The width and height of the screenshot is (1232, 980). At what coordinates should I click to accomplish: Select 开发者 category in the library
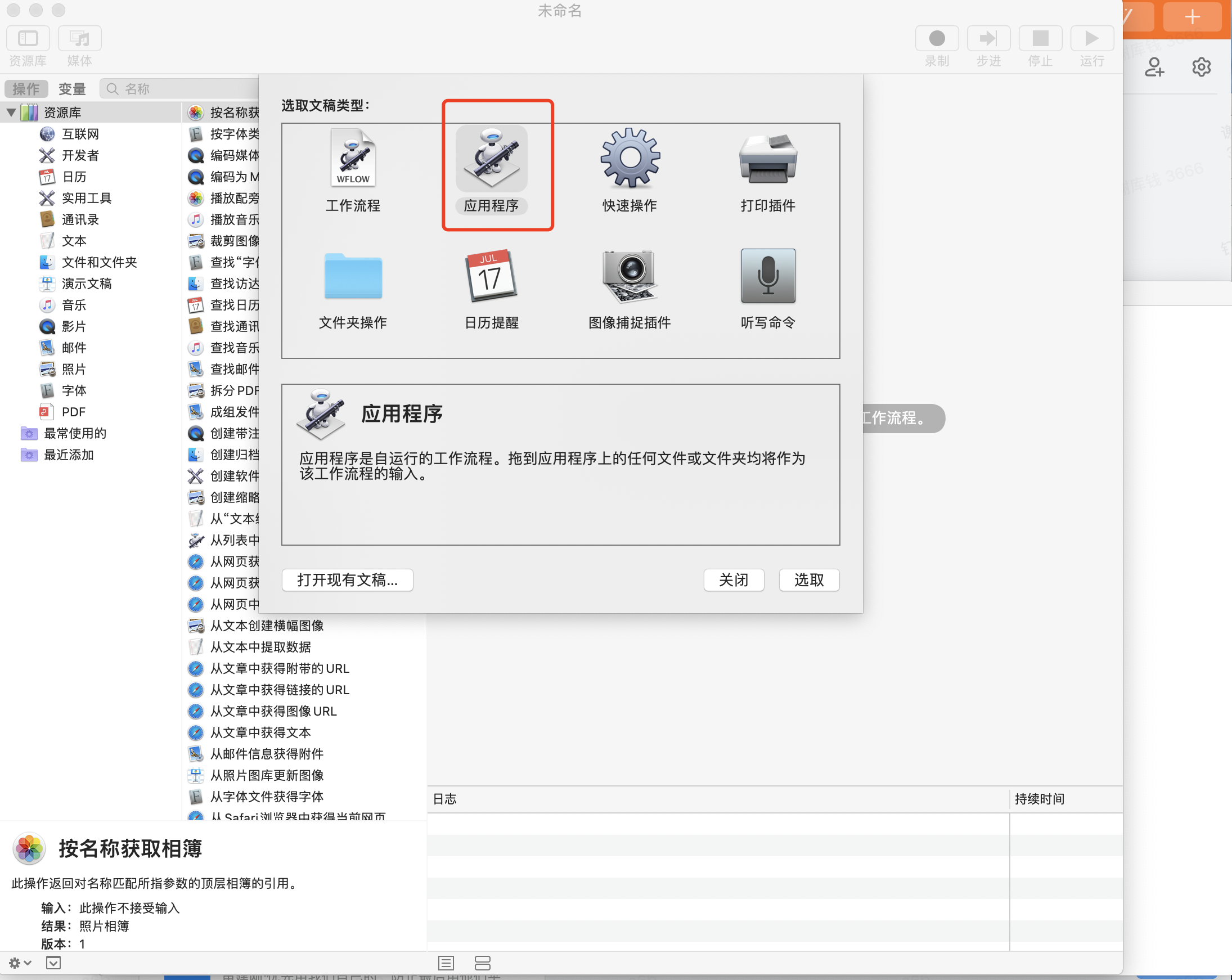tap(91, 155)
